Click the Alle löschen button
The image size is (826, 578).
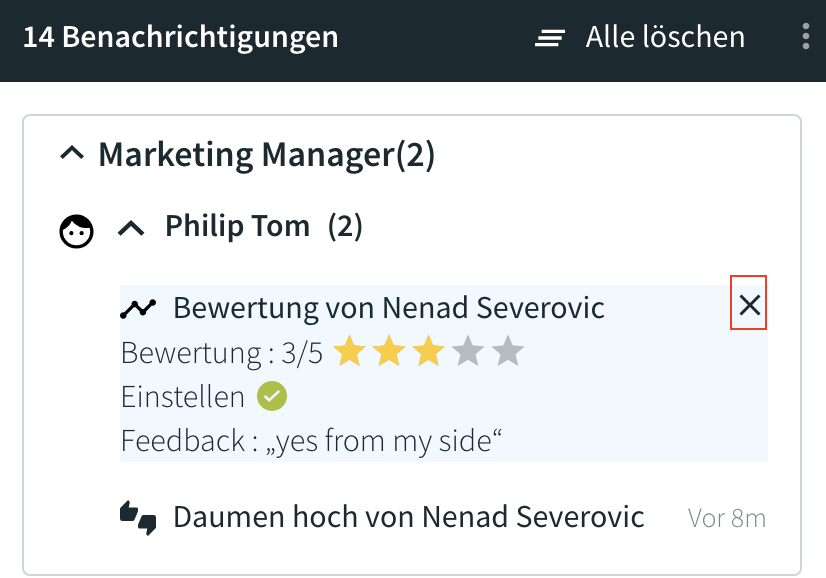pos(640,37)
